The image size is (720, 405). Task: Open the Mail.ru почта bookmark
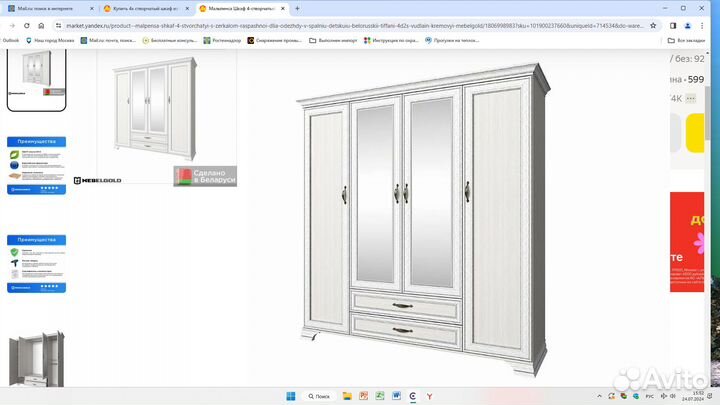click(108, 40)
